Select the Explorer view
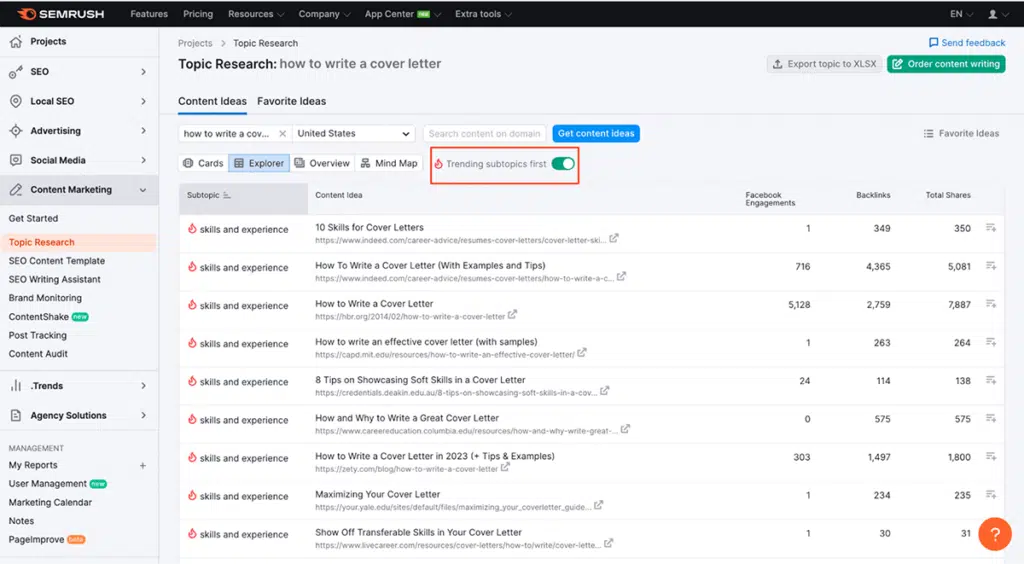The image size is (1024, 564). 259,163
